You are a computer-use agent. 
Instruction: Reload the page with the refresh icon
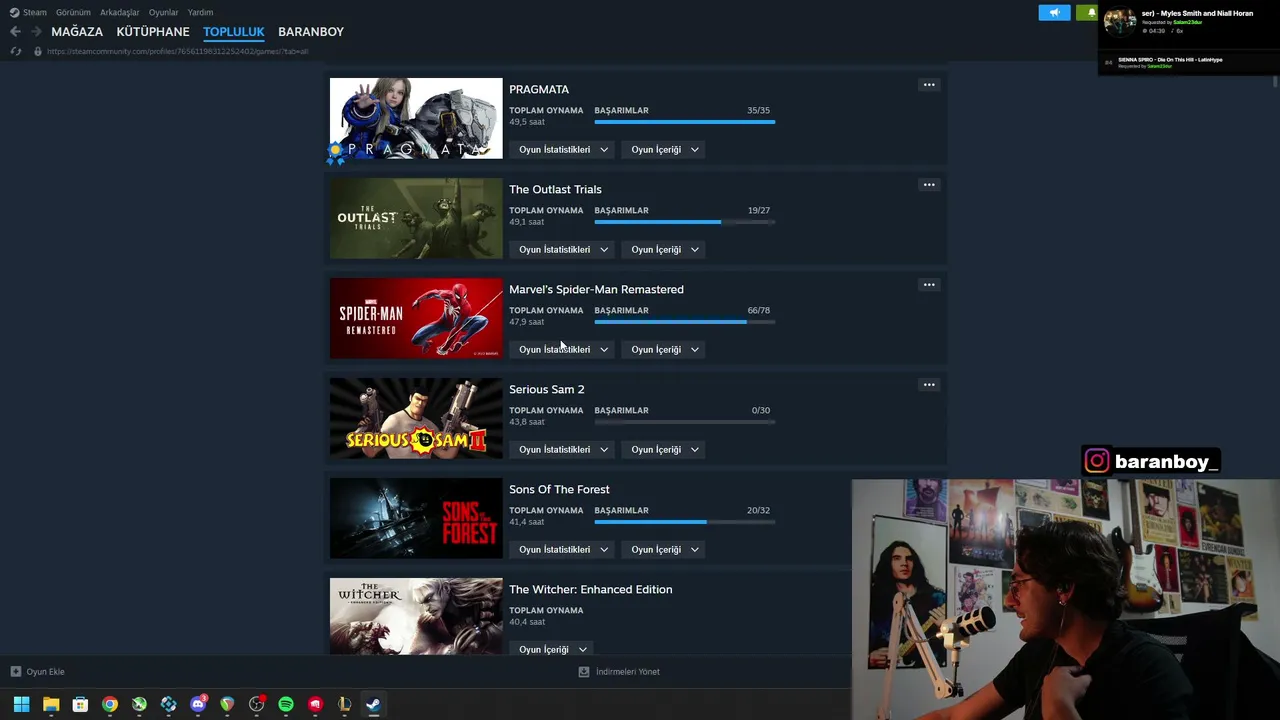tap(15, 51)
